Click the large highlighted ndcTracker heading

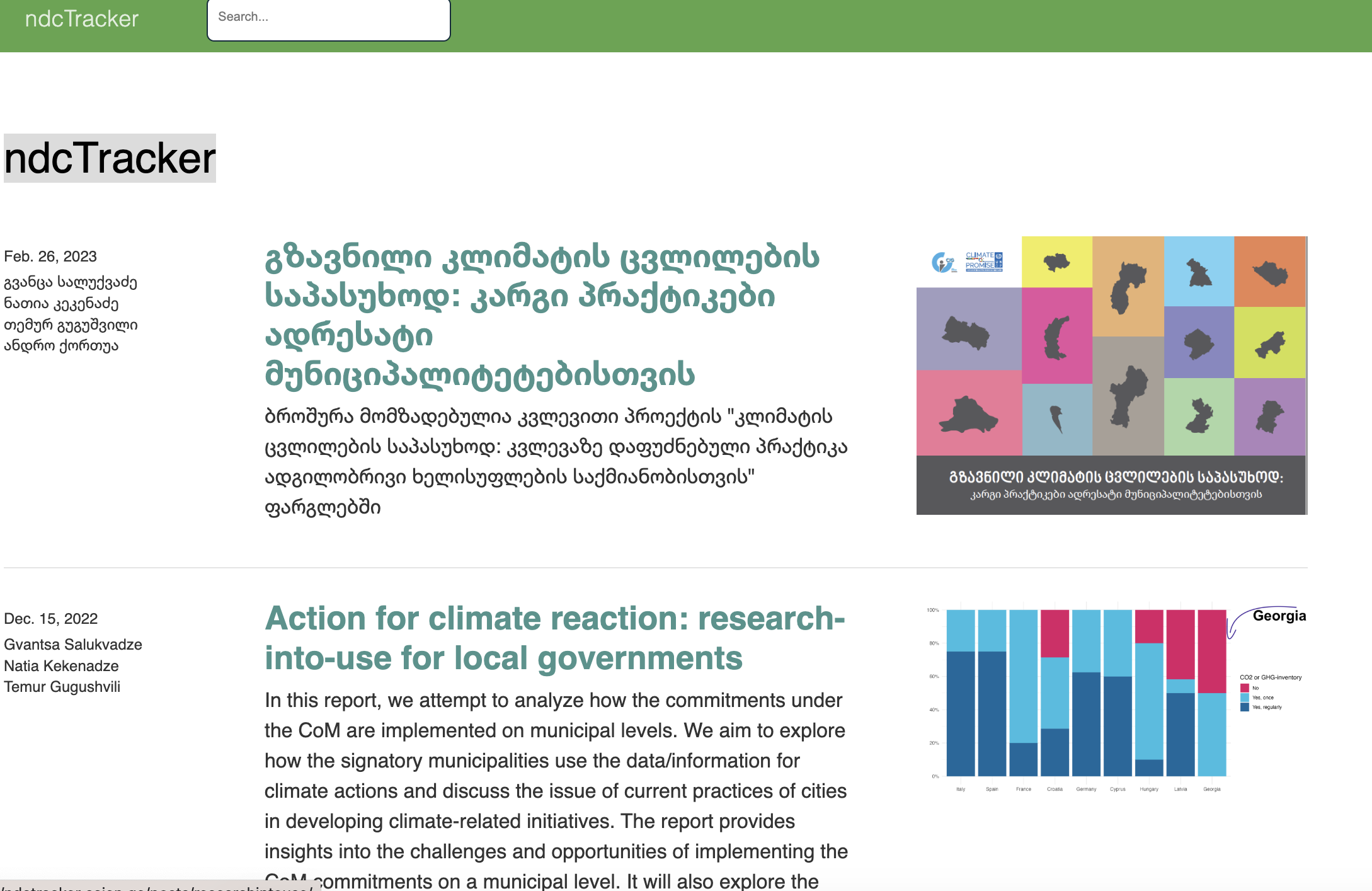pos(110,158)
